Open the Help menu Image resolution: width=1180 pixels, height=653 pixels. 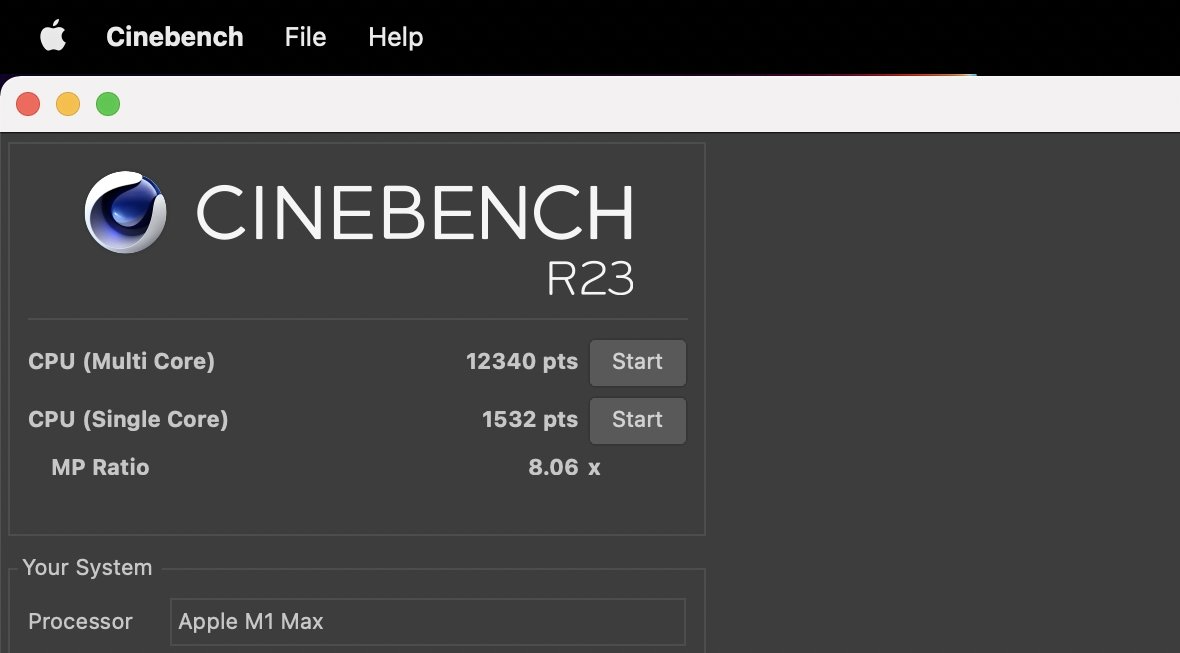(395, 37)
